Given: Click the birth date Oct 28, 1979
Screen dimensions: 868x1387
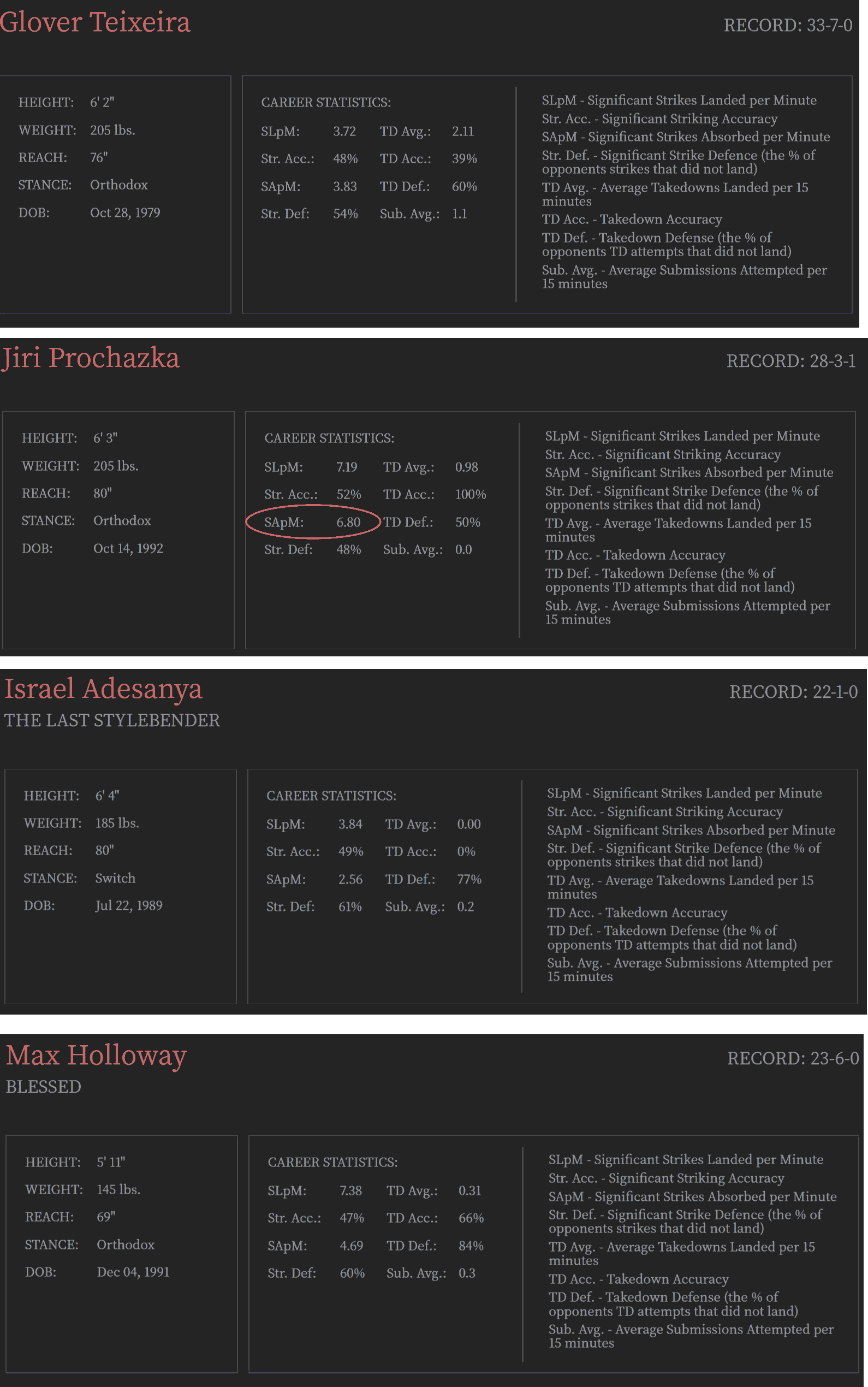Looking at the screenshot, I should (x=125, y=212).
